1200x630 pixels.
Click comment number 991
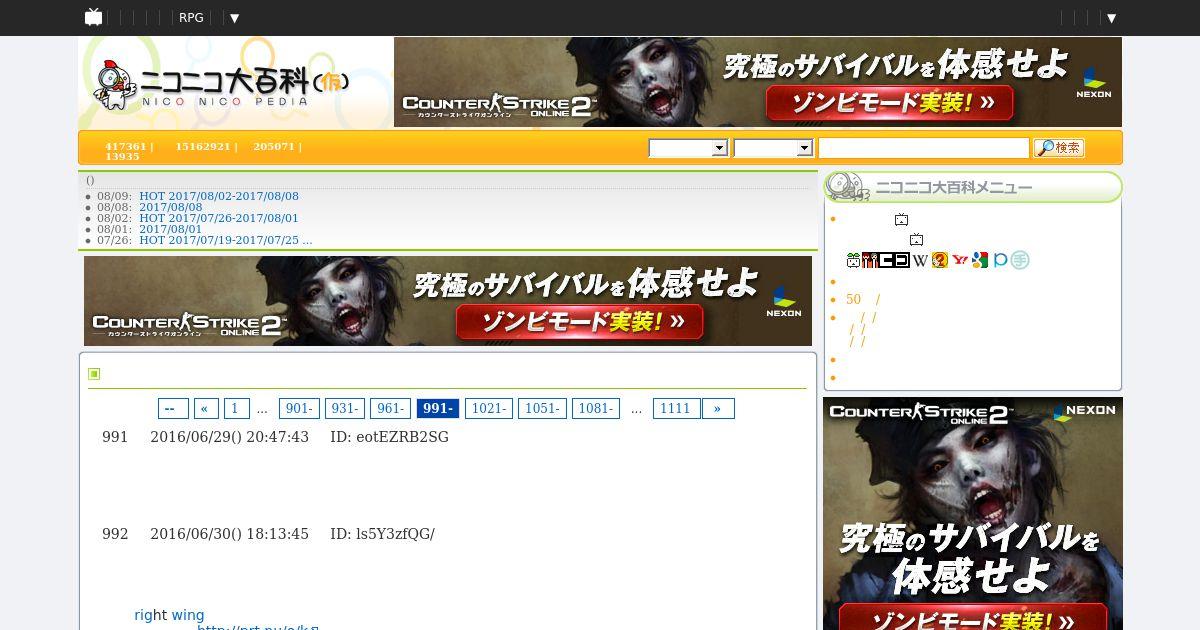click(115, 437)
